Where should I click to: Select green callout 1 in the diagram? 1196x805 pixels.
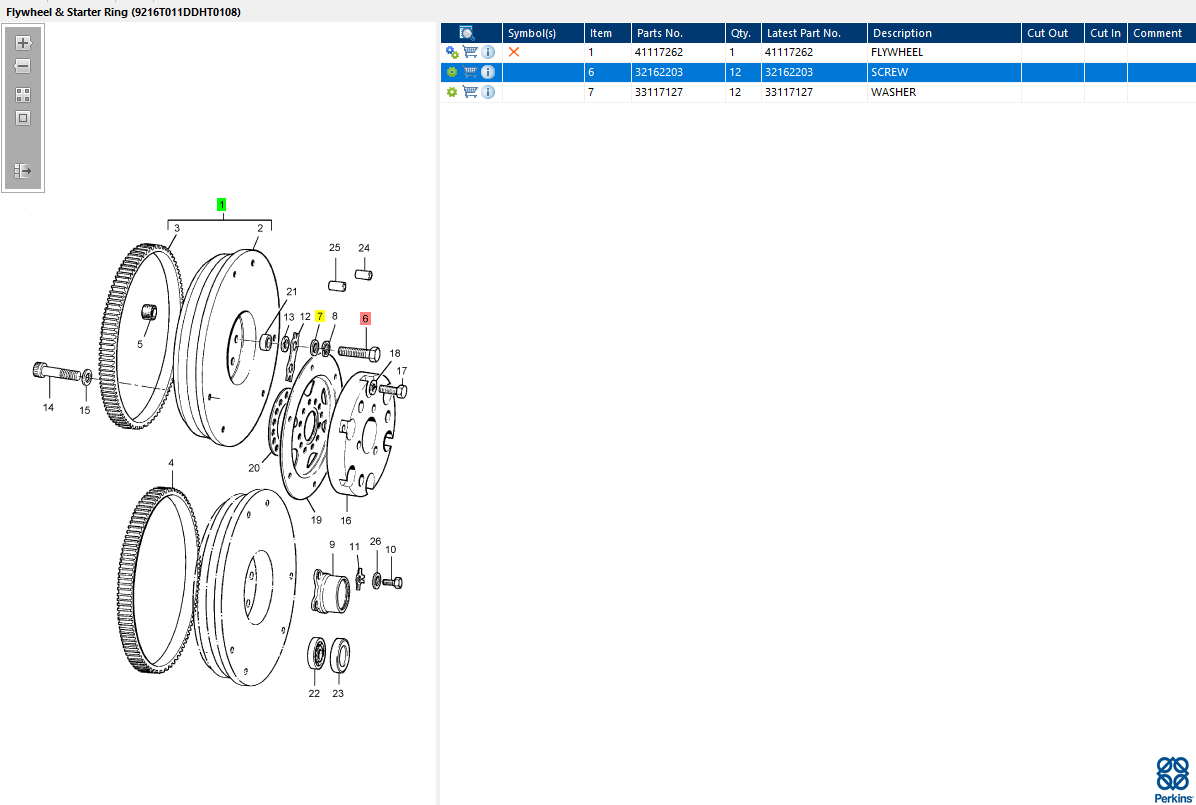(221, 204)
